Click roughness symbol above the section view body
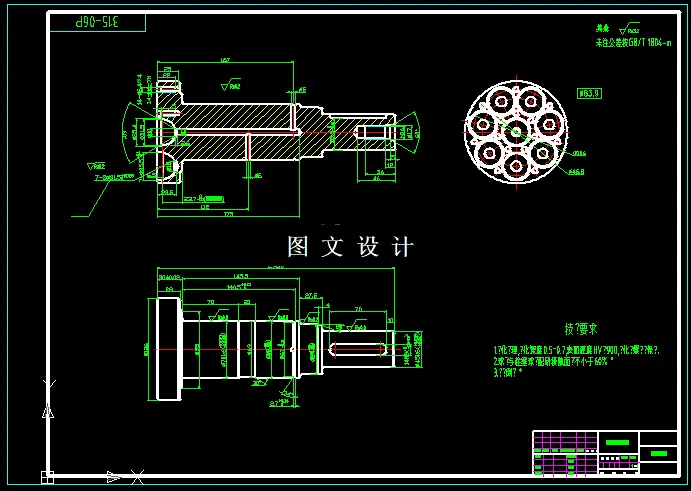 tap(231, 86)
